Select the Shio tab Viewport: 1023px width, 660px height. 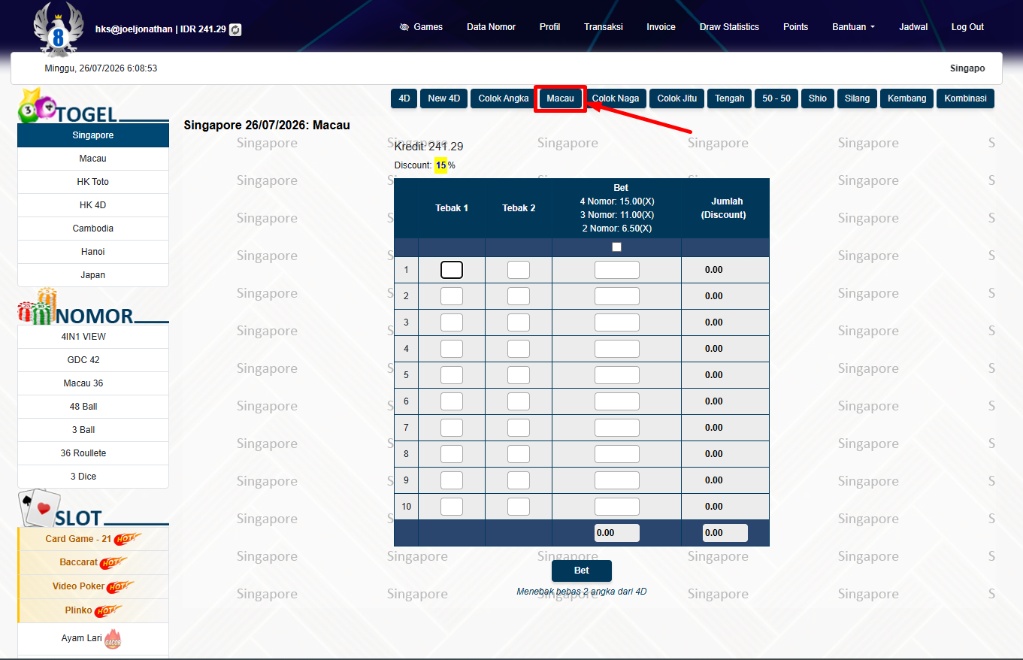coord(817,98)
